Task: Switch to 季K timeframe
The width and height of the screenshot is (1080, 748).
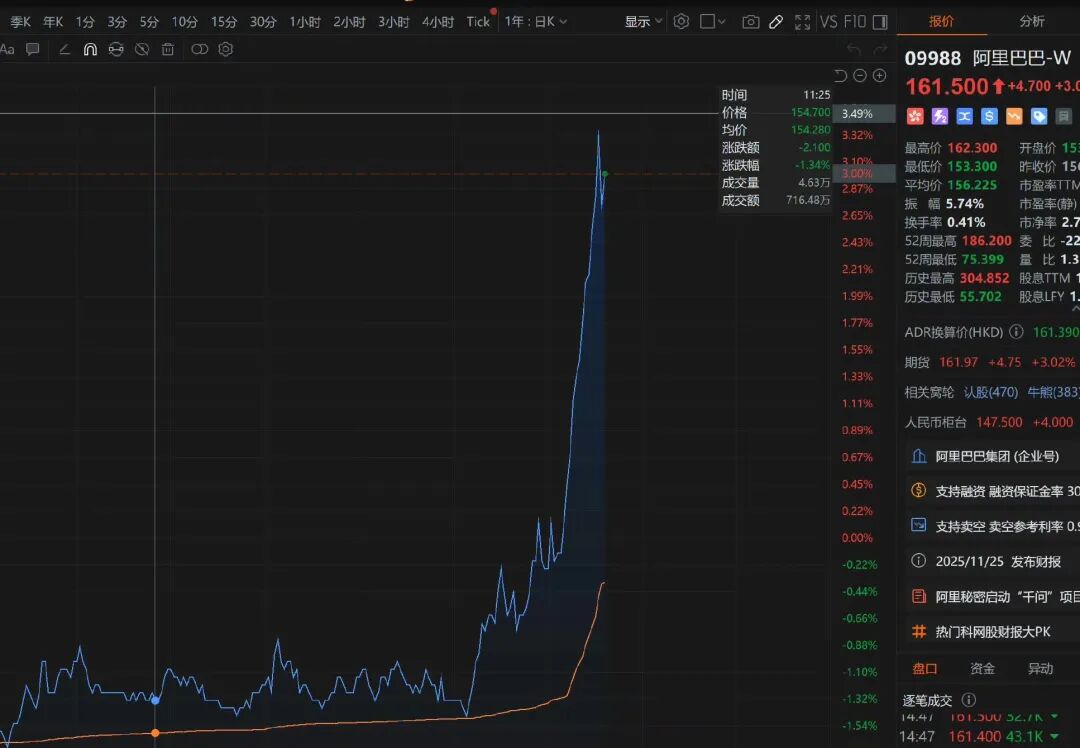Action: 20,22
